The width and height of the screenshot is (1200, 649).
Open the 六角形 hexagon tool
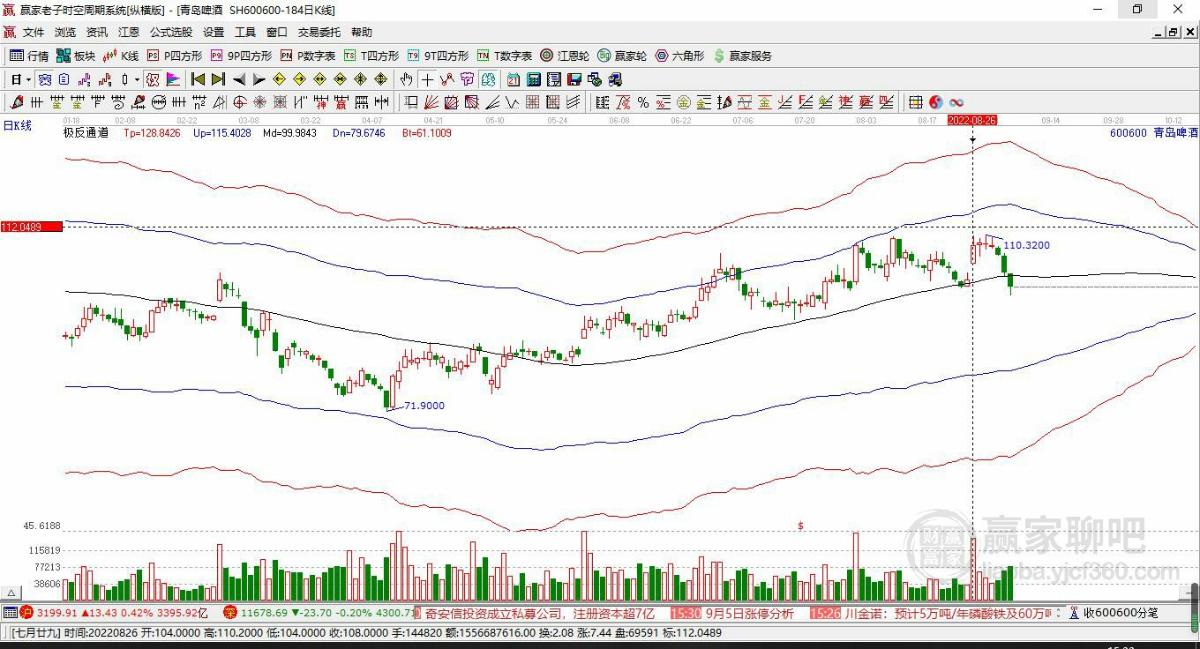pyautogui.click(x=679, y=56)
